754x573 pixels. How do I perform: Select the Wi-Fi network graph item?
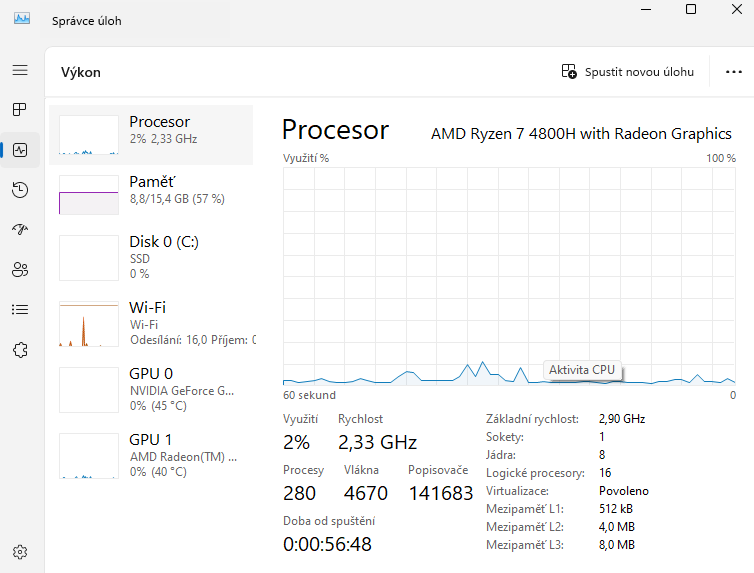click(151, 322)
